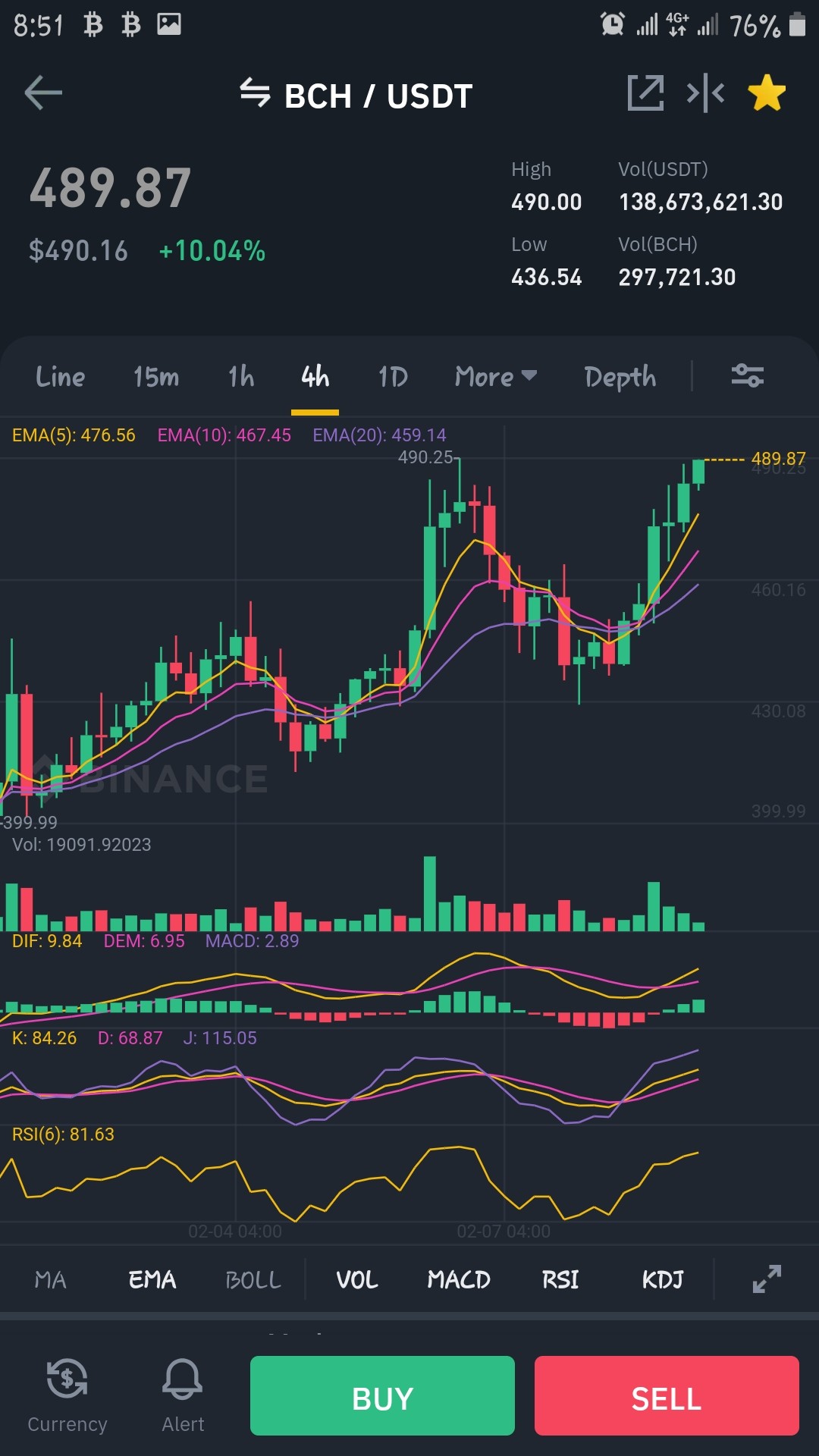Enable the BOLL indicator
This screenshot has height=1456, width=819.
(x=253, y=1280)
